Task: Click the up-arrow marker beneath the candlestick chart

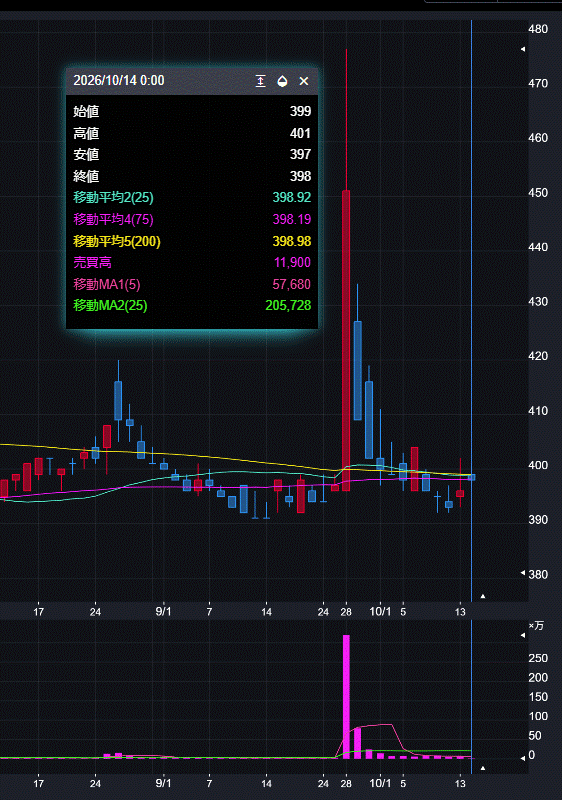Action: click(482, 595)
